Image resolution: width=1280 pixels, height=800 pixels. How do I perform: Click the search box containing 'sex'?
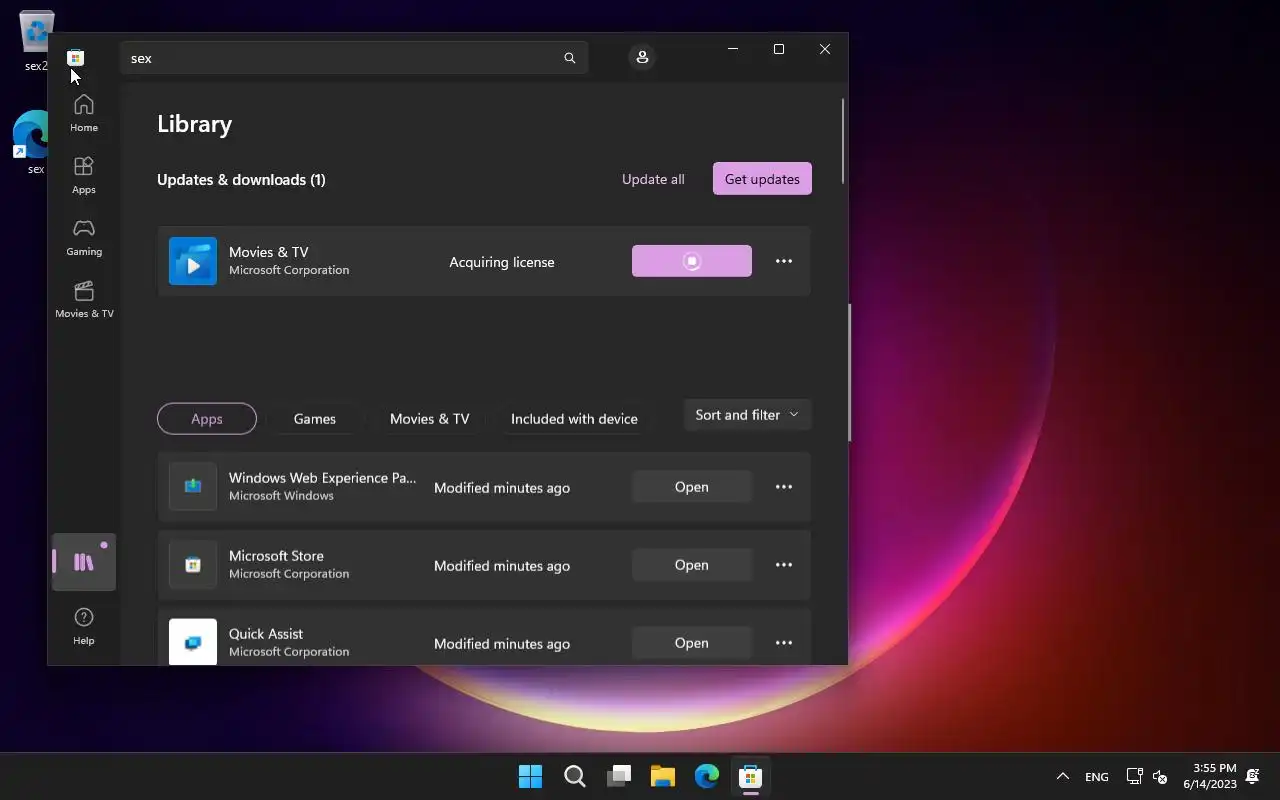coord(353,58)
